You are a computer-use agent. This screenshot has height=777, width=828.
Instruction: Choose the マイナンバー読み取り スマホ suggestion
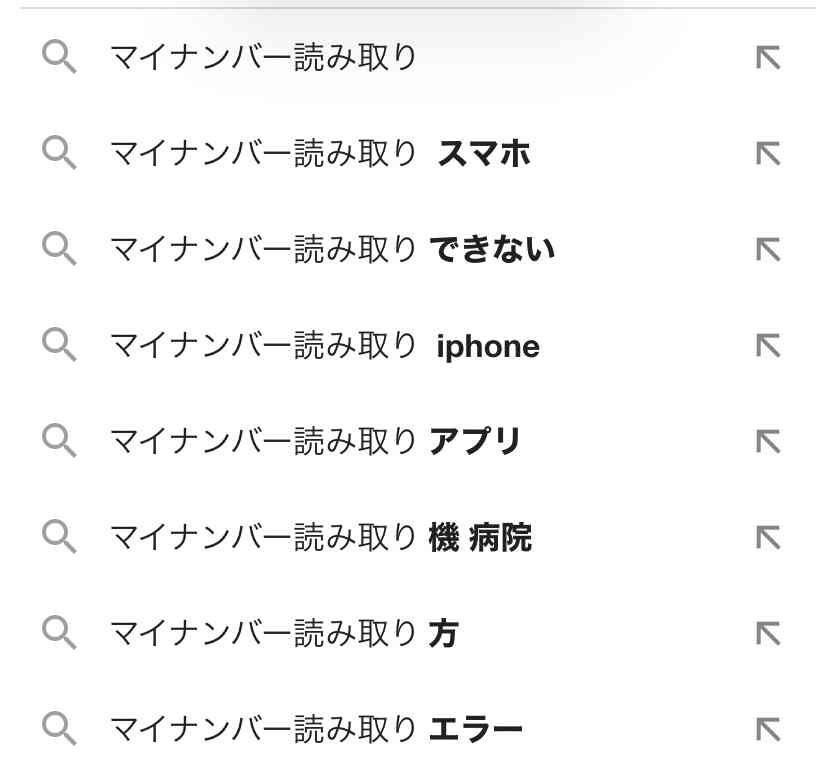pos(319,154)
